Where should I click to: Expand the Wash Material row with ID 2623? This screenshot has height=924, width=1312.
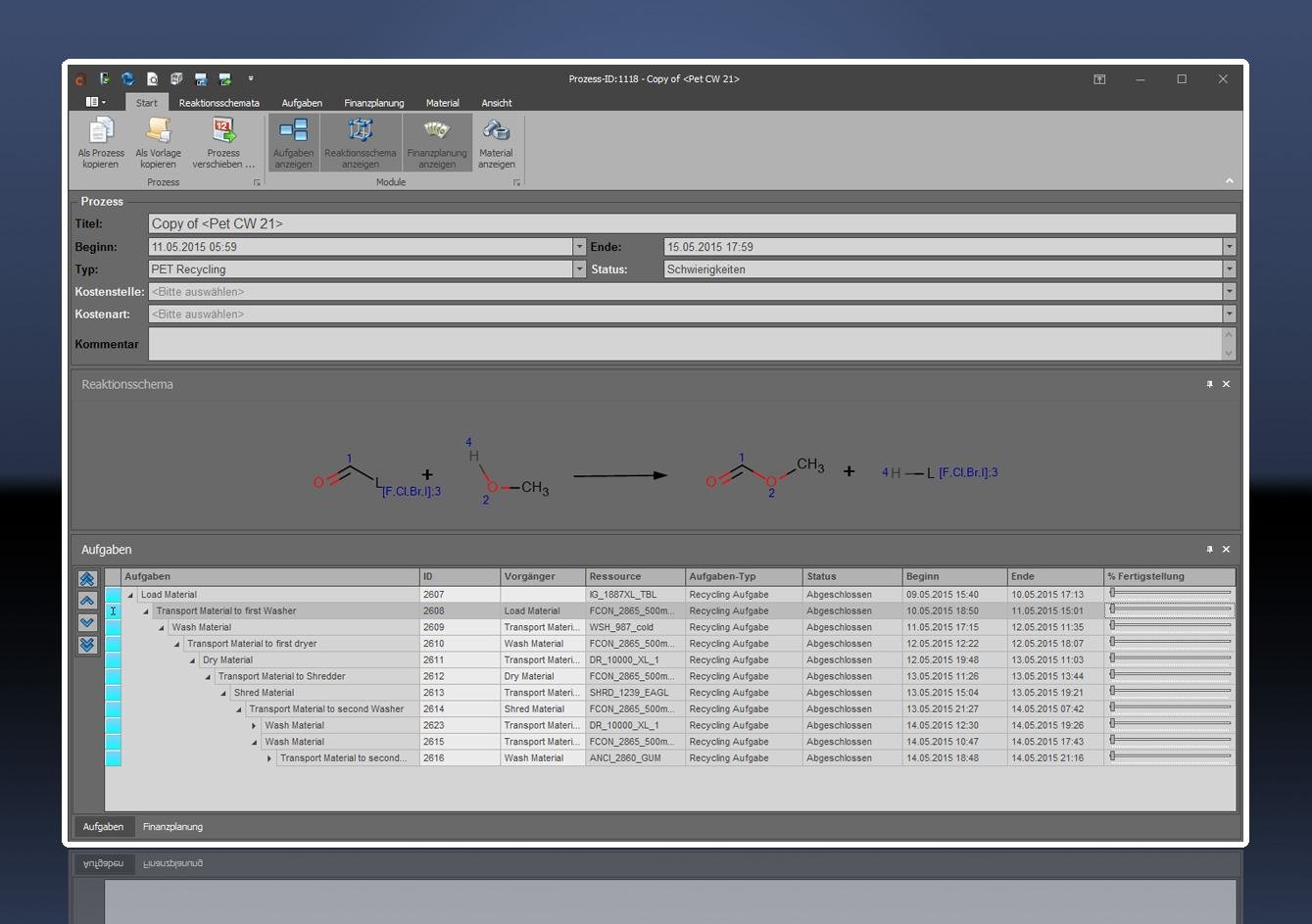[x=254, y=726]
